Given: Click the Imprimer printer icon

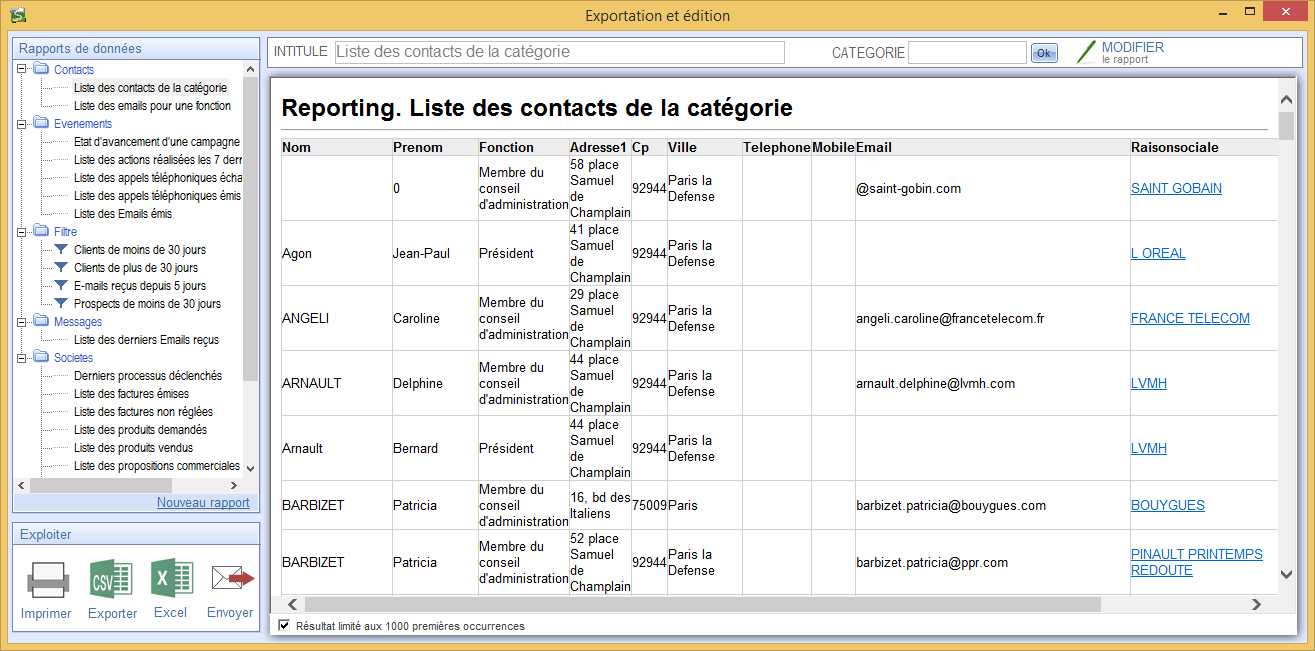Looking at the screenshot, I should (x=46, y=580).
